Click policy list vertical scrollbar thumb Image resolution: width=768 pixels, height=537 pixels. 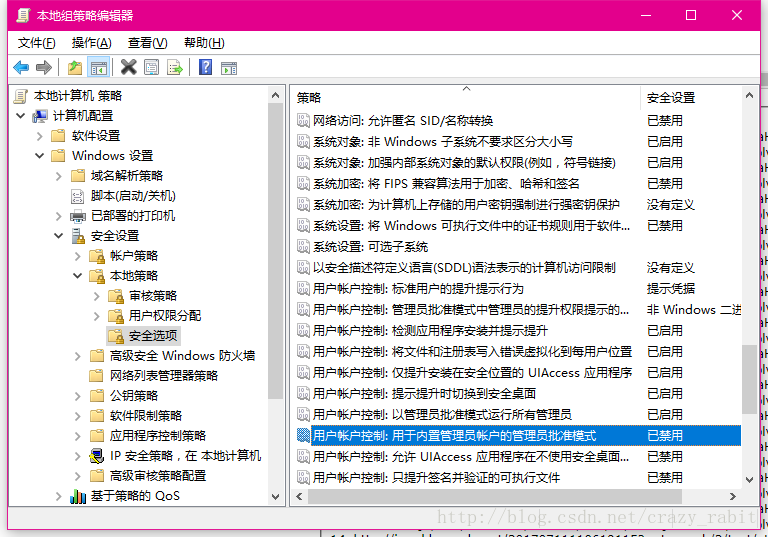click(749, 380)
